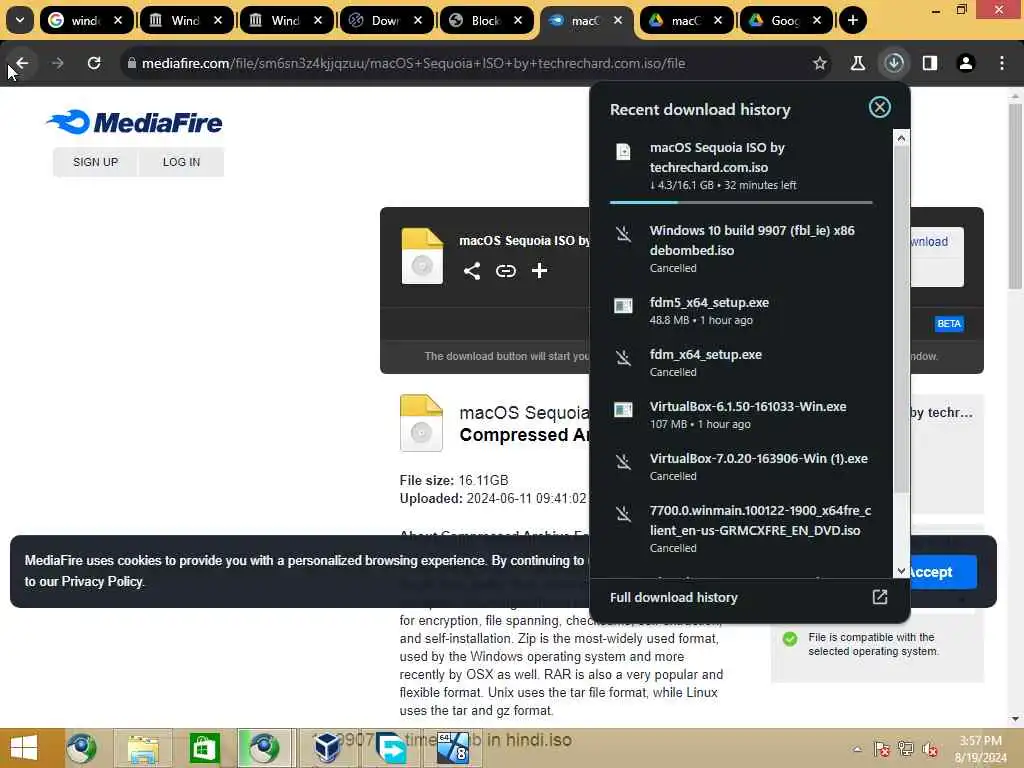Click the LOG IN button
Image resolution: width=1024 pixels, height=768 pixels.
pyautogui.click(x=182, y=162)
